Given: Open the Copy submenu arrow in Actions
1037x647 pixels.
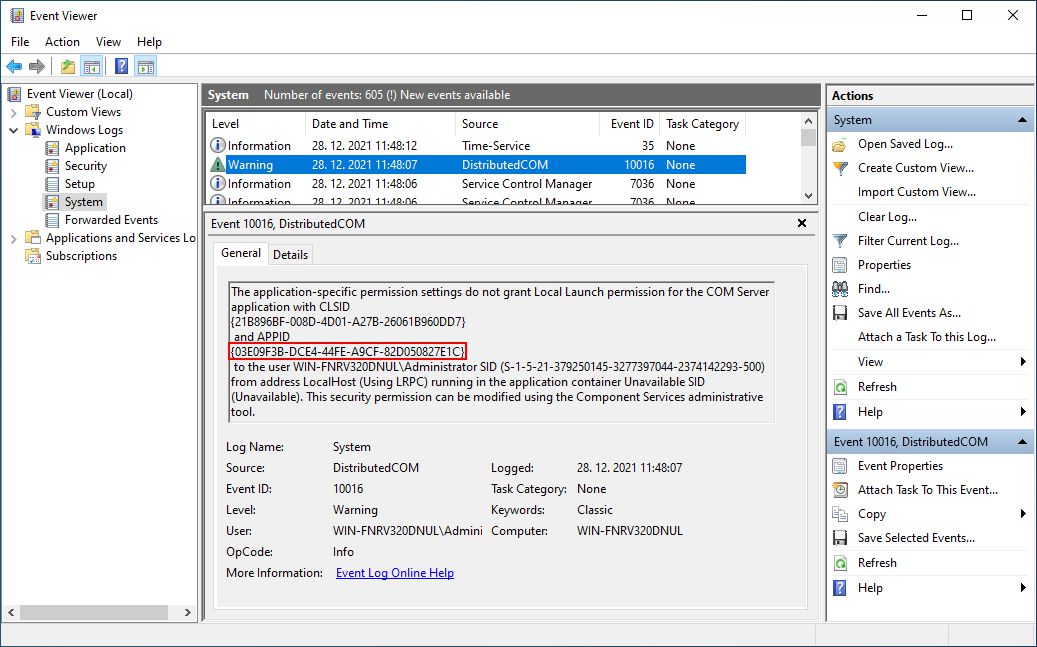Looking at the screenshot, I should click(1023, 513).
